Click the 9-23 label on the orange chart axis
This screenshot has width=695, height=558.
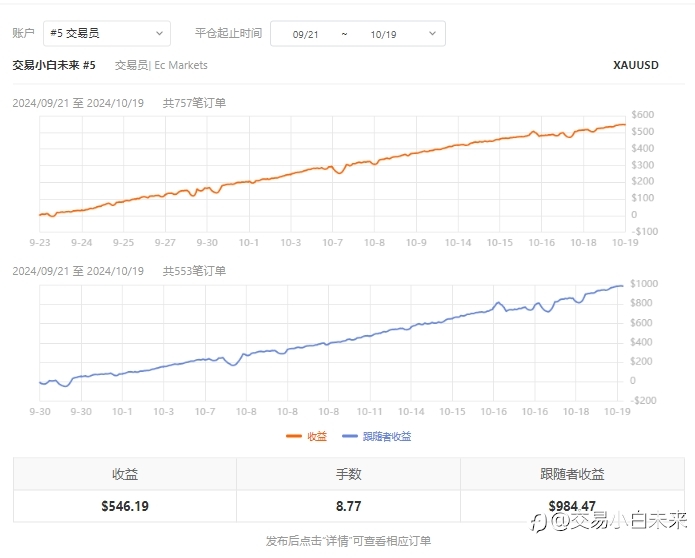(x=40, y=243)
